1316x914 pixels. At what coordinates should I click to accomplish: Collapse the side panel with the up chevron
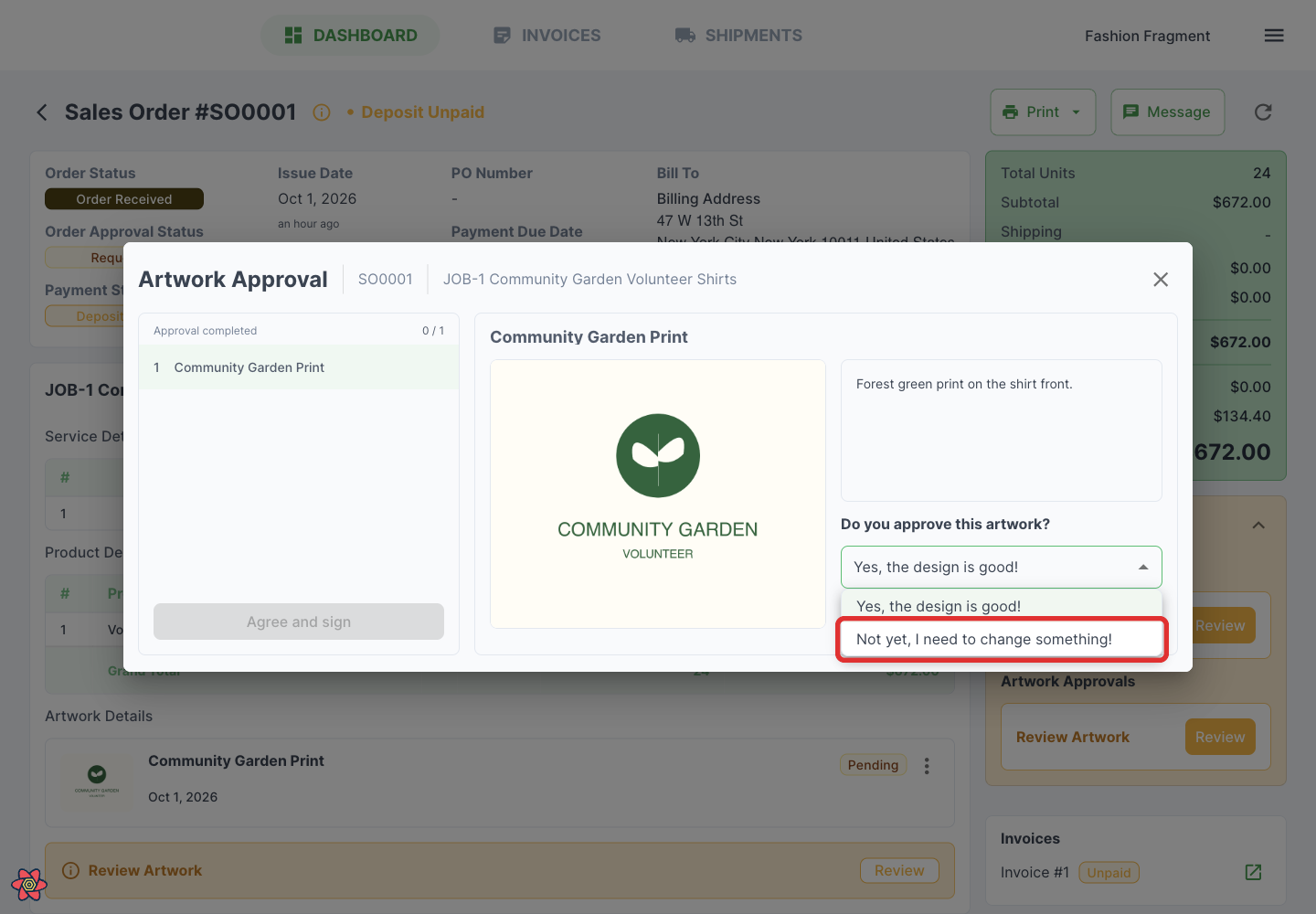(1258, 526)
